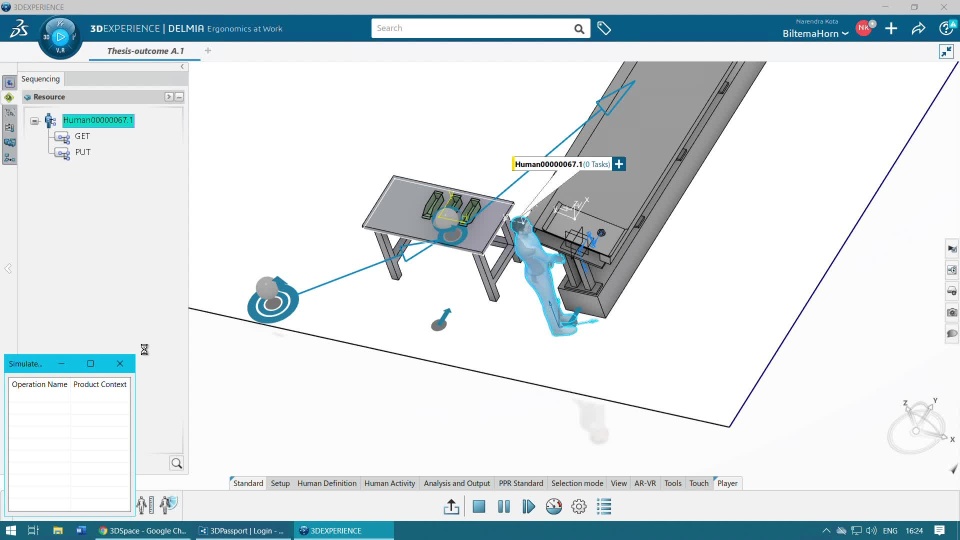Step forward the simulation
The width and height of the screenshot is (960, 540).
(528, 506)
